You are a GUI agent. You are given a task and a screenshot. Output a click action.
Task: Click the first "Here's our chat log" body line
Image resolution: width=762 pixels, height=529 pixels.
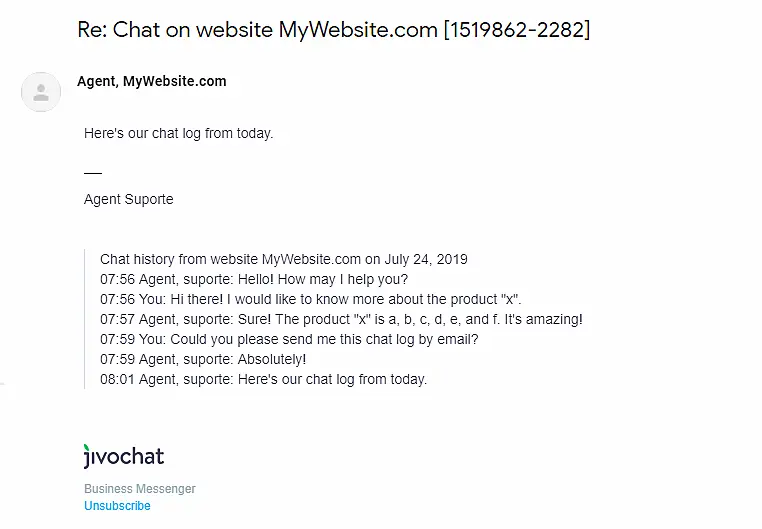[x=178, y=133]
